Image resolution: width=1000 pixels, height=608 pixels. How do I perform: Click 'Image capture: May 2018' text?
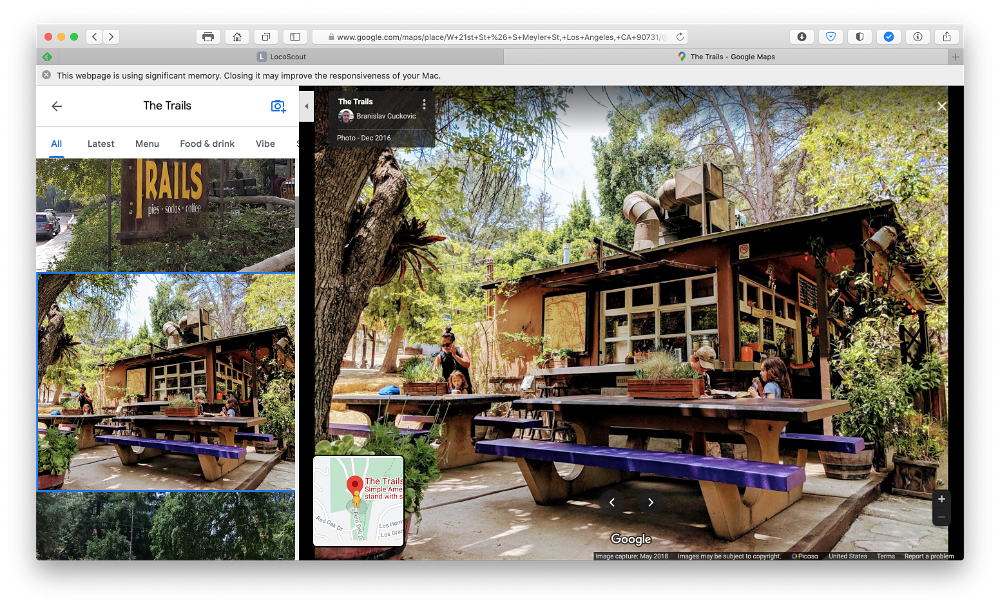[x=631, y=556]
